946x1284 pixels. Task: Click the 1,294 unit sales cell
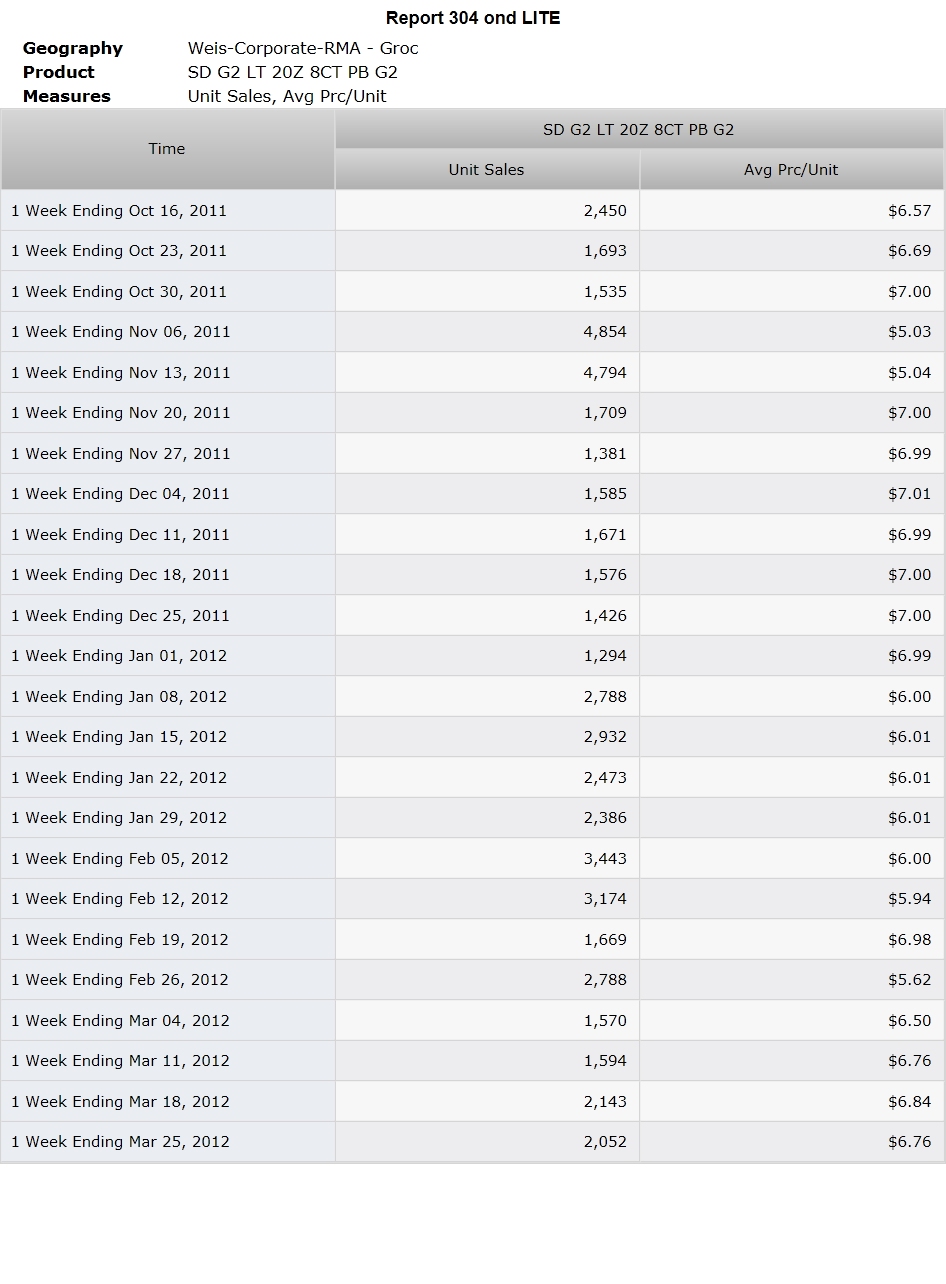(487, 656)
